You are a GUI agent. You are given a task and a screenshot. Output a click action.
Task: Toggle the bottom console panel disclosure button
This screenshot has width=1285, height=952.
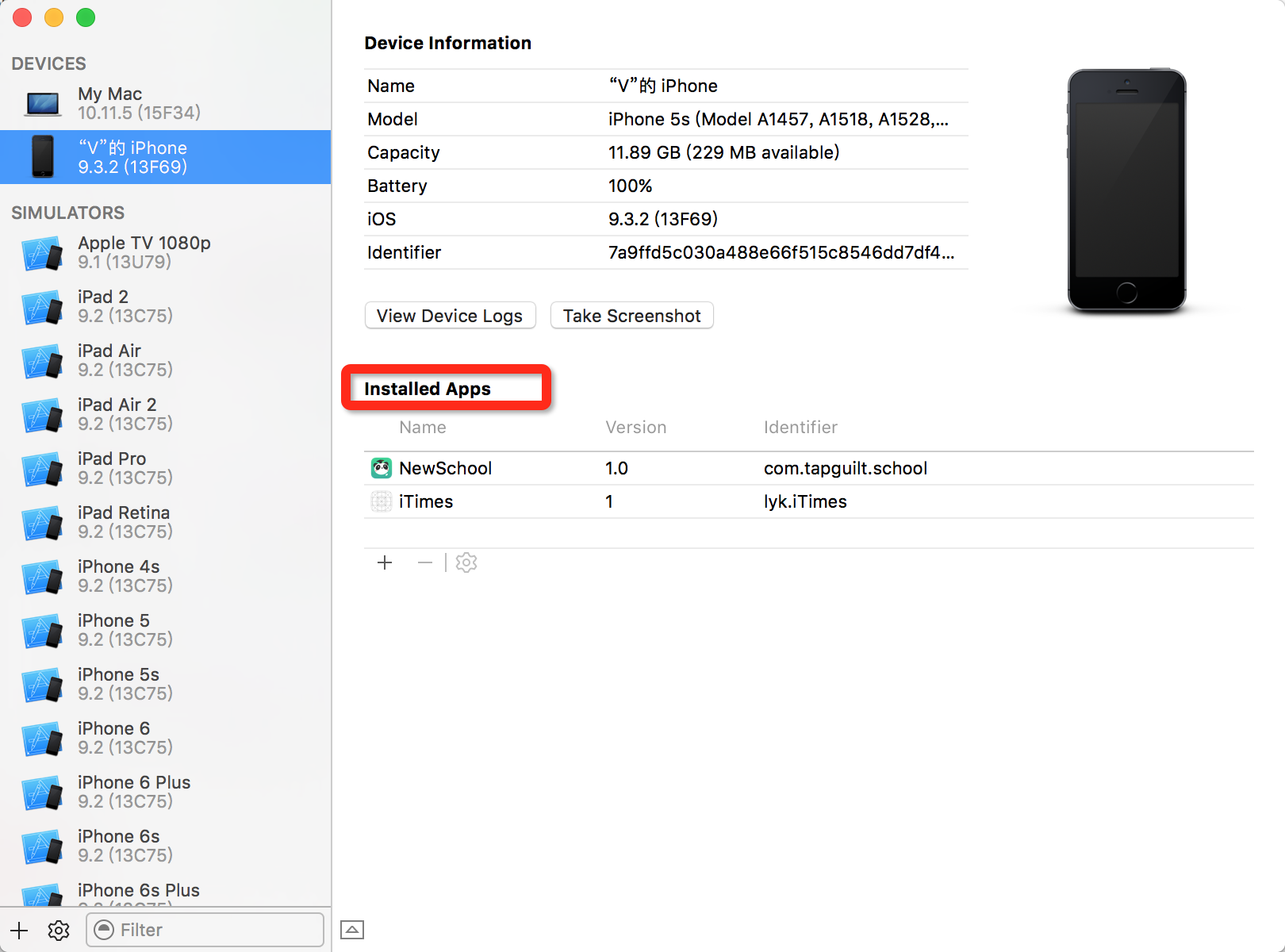352,930
